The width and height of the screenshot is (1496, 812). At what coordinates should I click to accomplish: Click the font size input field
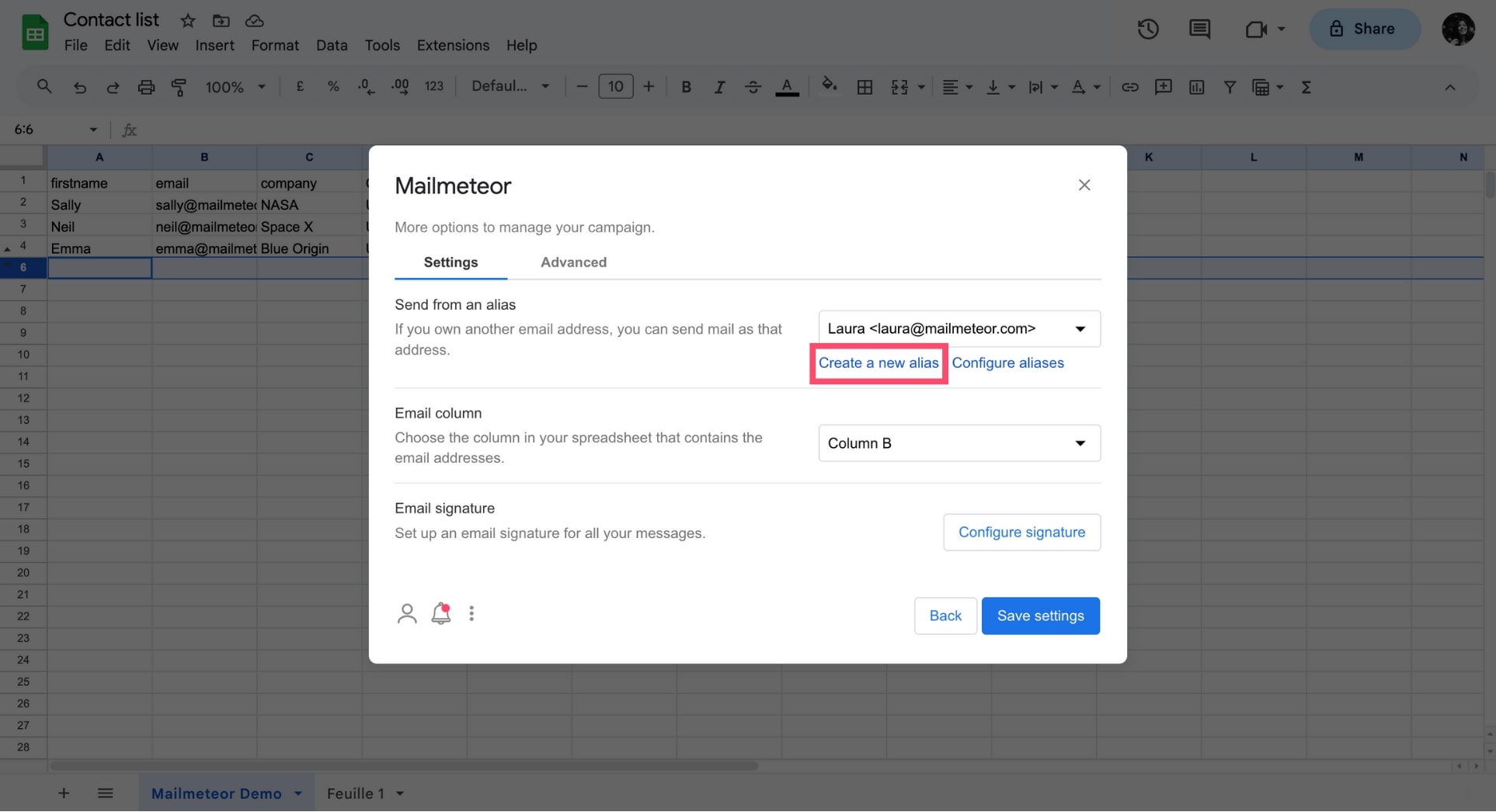pyautogui.click(x=615, y=87)
